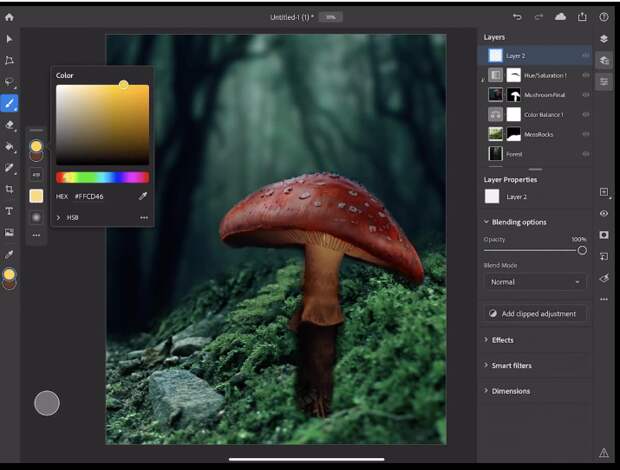Screen dimensions: 620x470
Task: Click Add clipped adjustment button
Action: tap(535, 313)
